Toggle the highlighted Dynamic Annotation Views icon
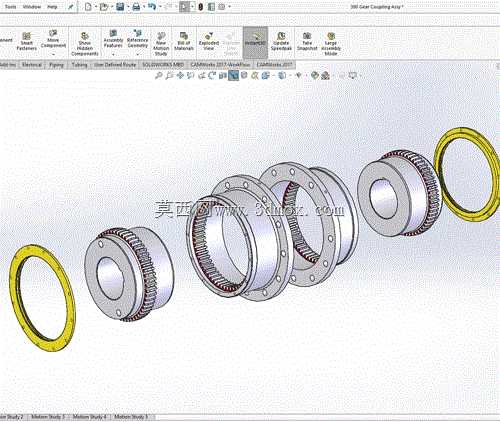This screenshot has height=422, width=500. pyautogui.click(x=233, y=76)
